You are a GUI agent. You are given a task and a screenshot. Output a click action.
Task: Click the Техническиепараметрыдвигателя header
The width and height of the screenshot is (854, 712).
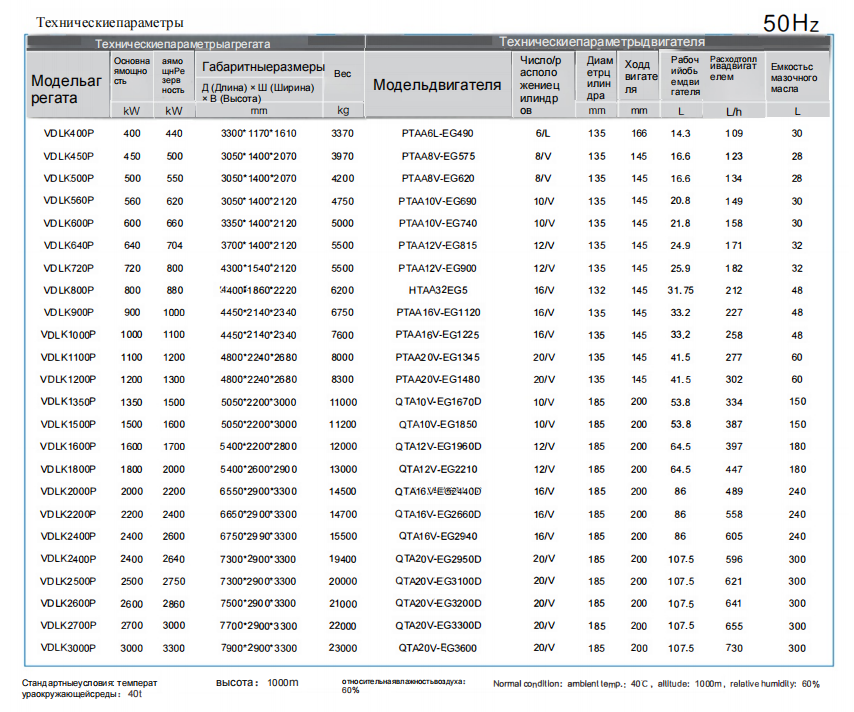click(x=602, y=42)
